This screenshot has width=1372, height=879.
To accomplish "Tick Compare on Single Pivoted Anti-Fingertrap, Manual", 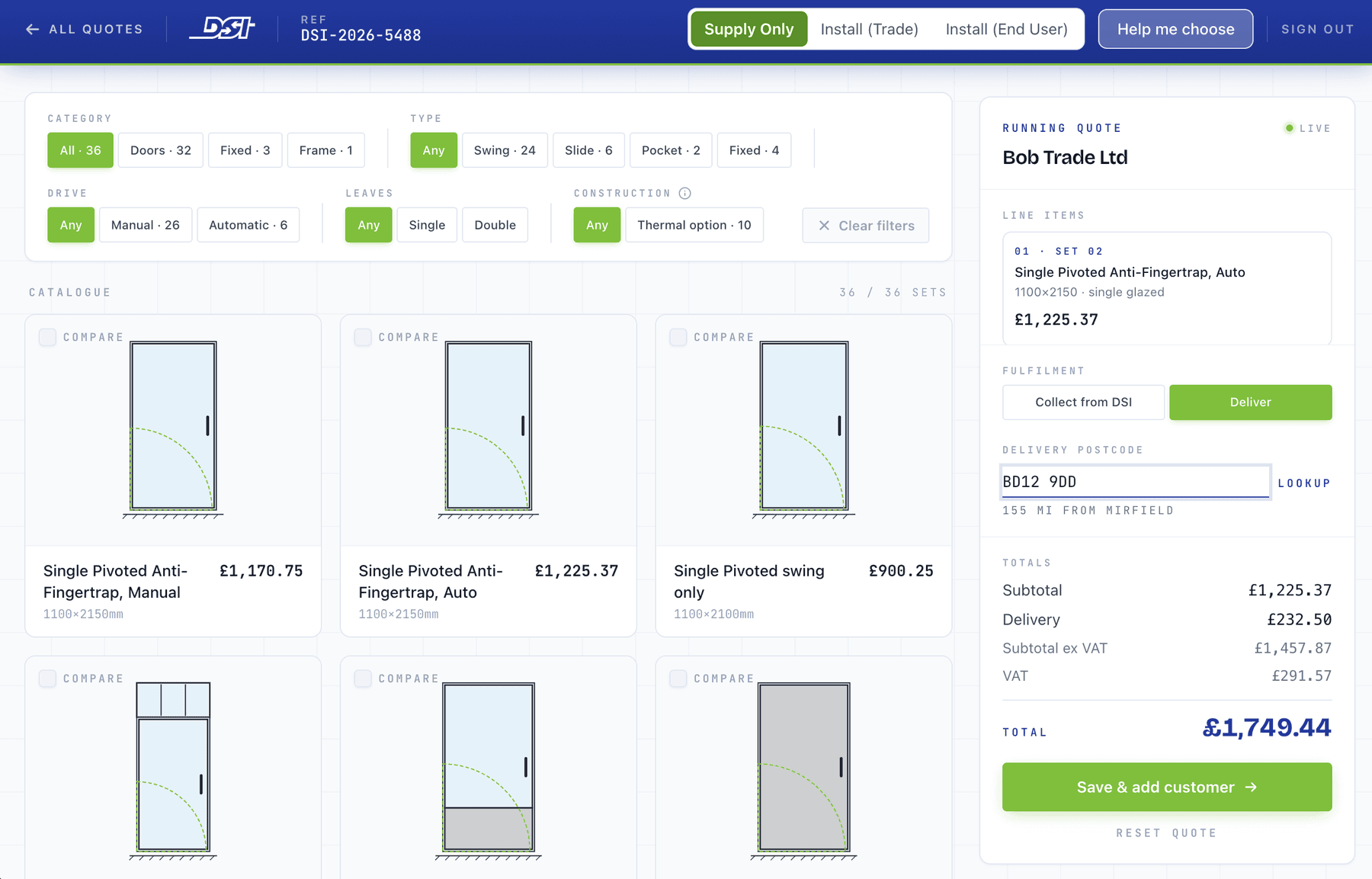I will pos(47,337).
